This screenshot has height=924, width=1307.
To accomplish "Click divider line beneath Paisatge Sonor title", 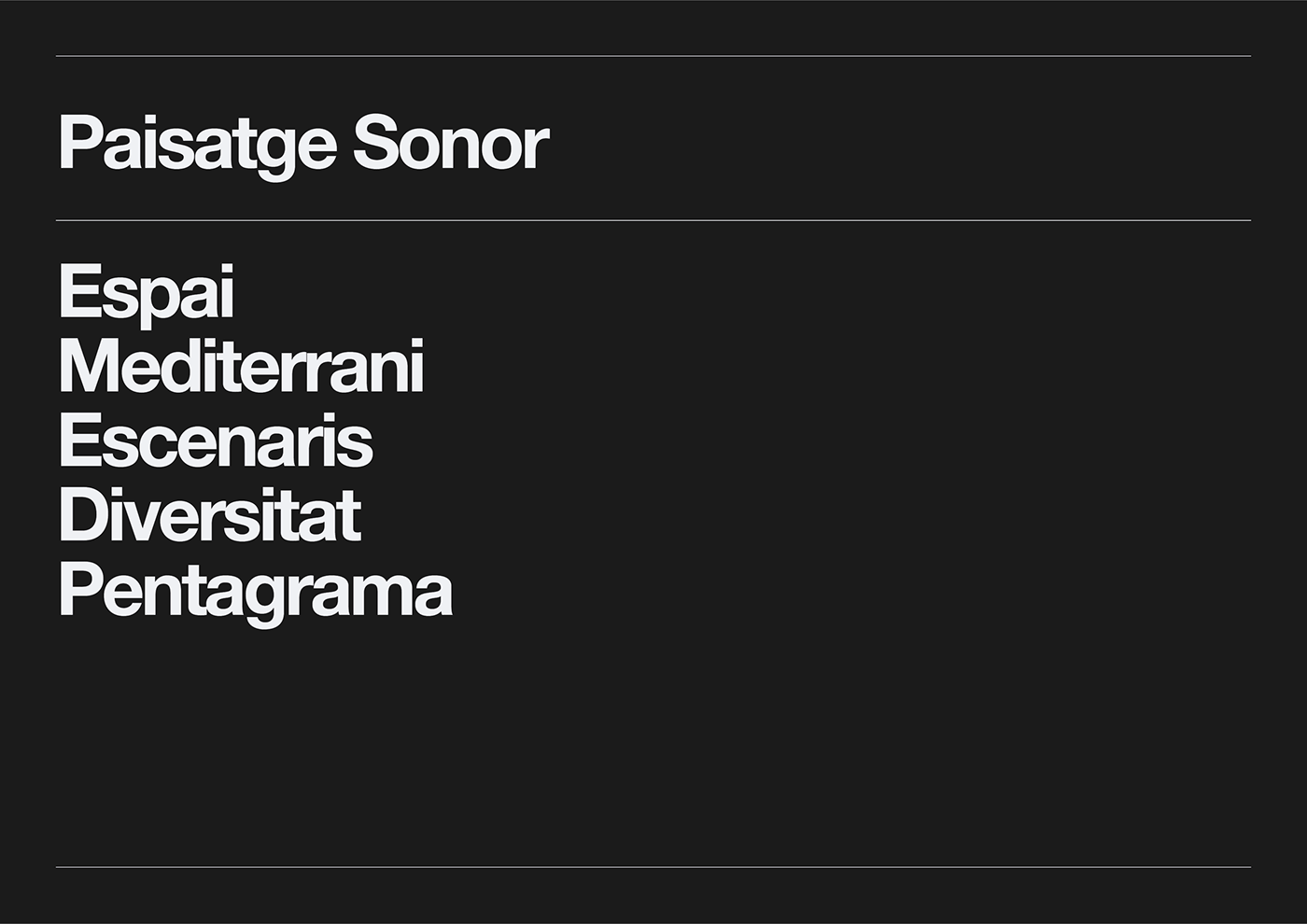I will tap(653, 220).
